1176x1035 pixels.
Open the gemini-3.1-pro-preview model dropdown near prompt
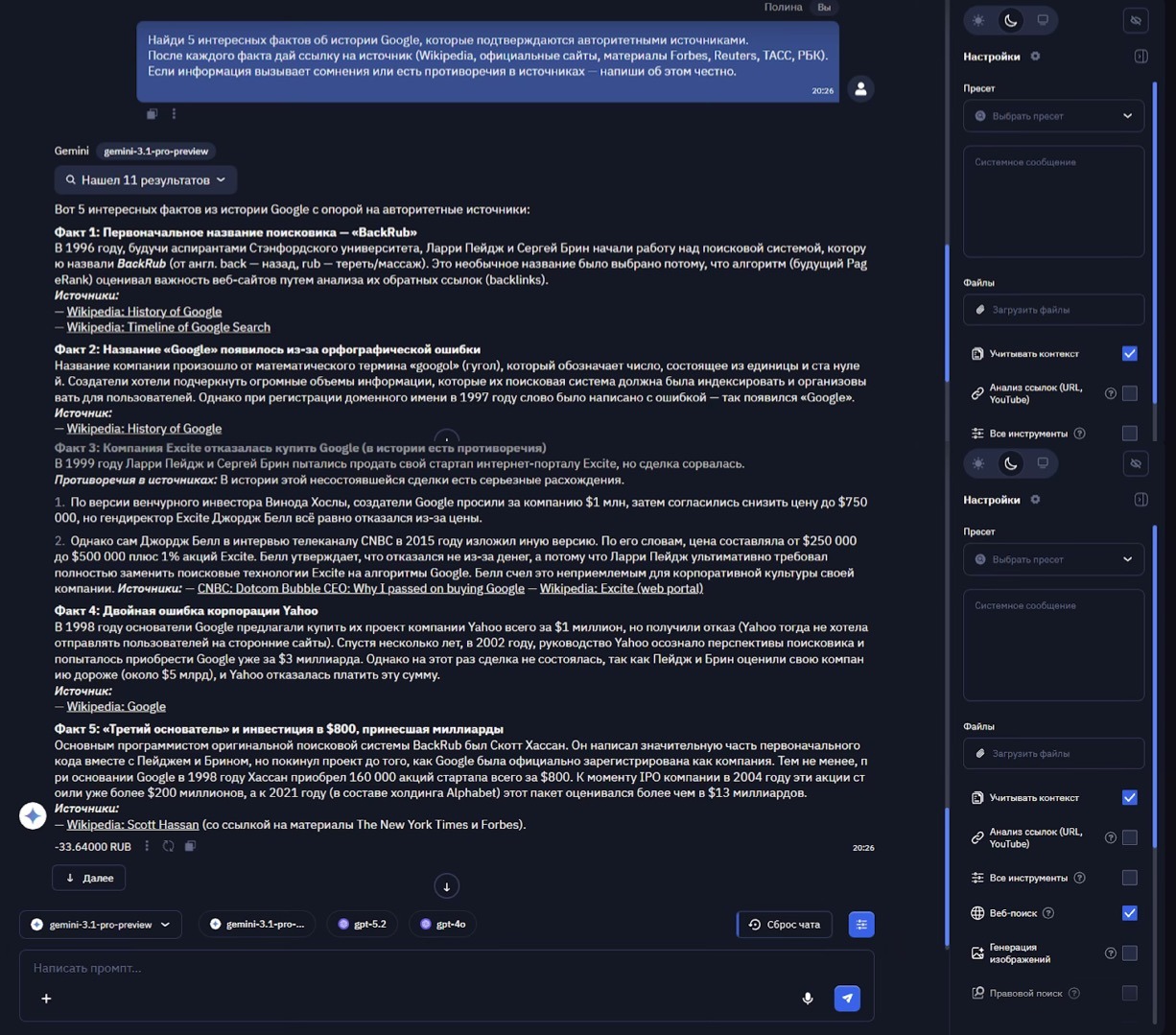[101, 925]
